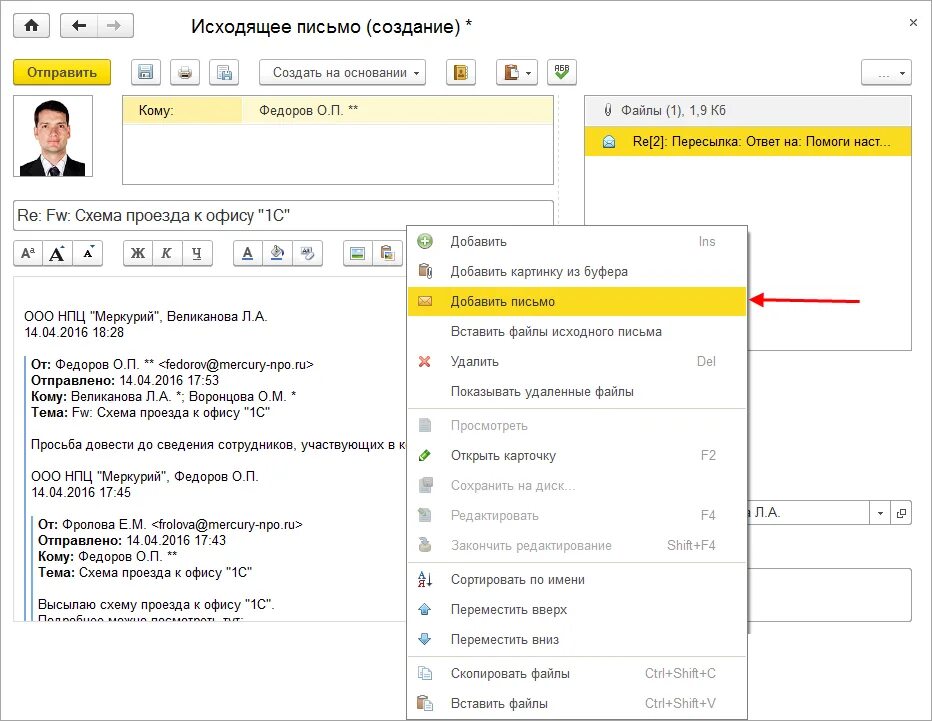Close the Исходящее письмо window
This screenshot has height=721, width=932.
(913, 23)
